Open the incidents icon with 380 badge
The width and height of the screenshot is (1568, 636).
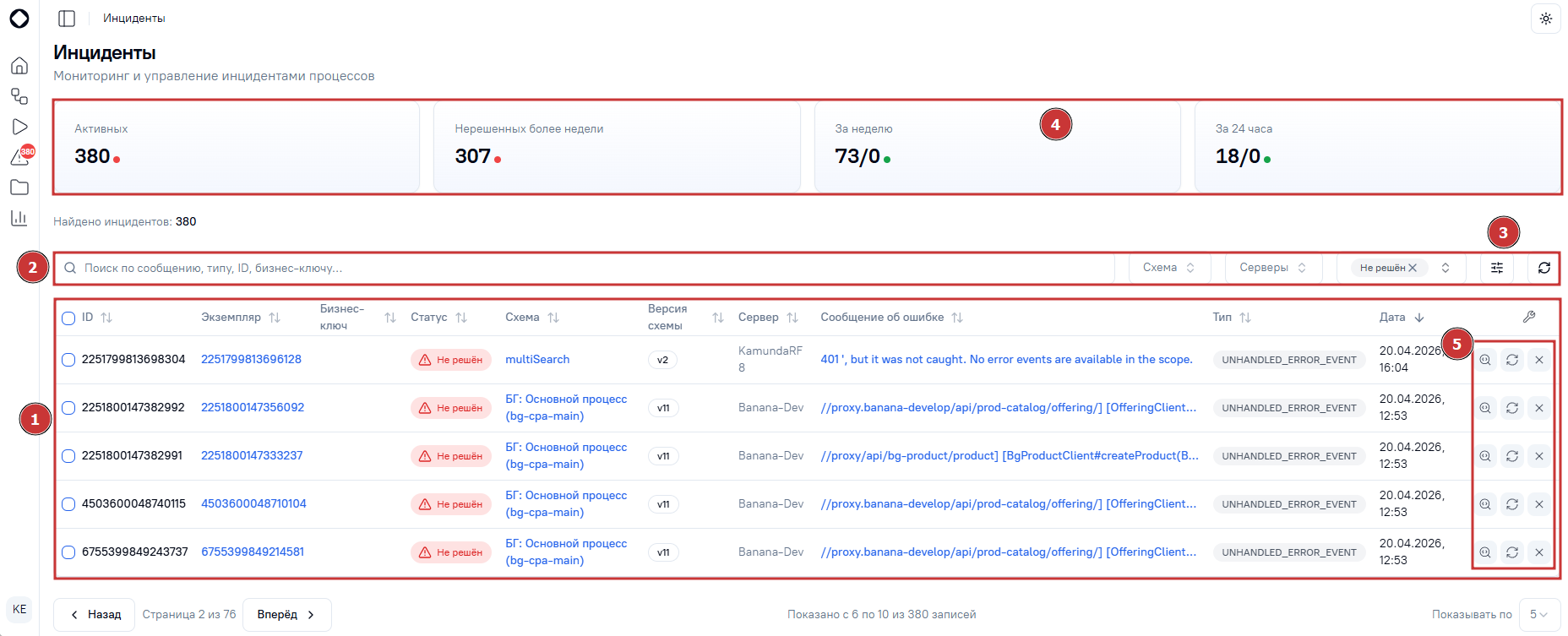pyautogui.click(x=20, y=156)
